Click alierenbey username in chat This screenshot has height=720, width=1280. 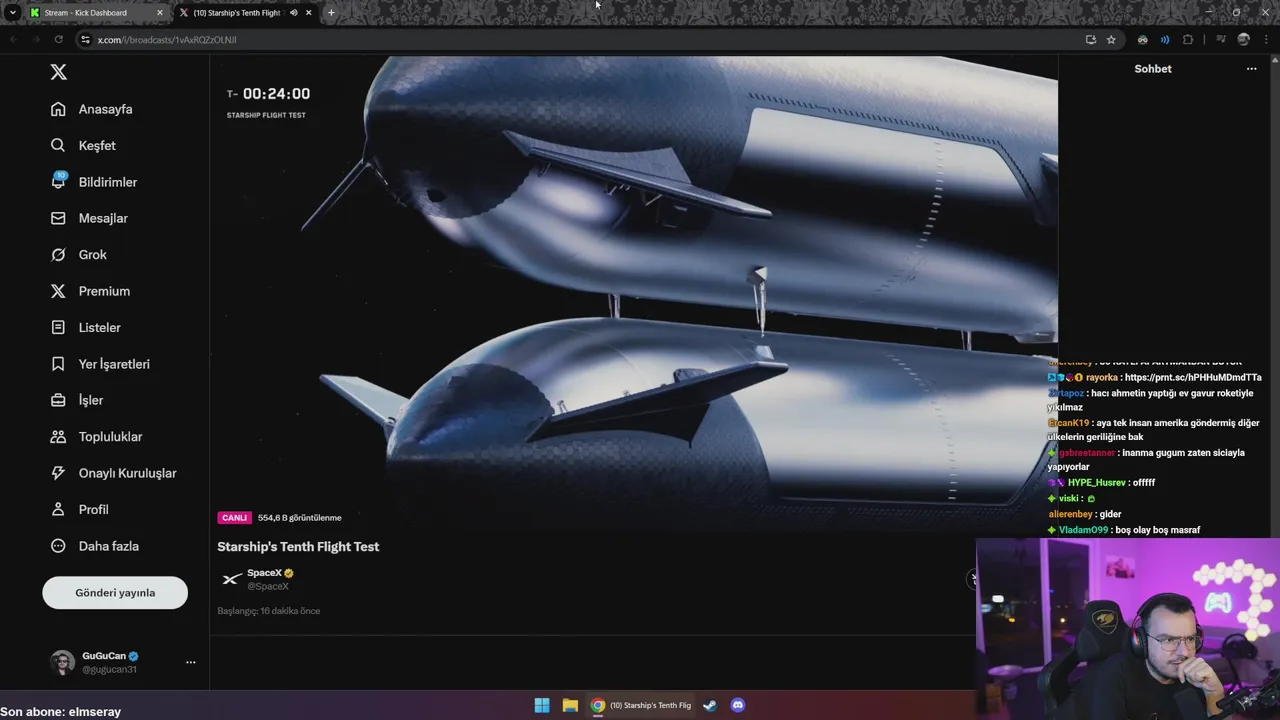click(1070, 514)
